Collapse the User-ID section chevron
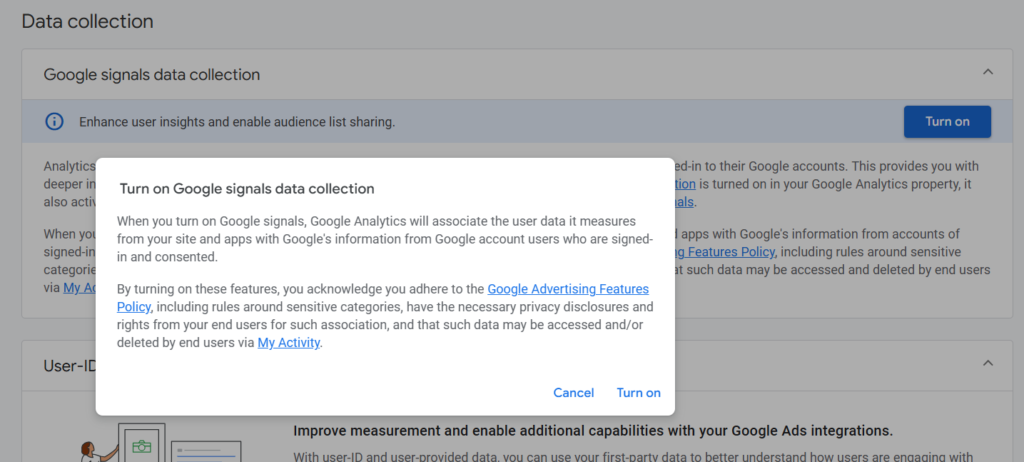This screenshot has width=1024, height=462. [988, 363]
